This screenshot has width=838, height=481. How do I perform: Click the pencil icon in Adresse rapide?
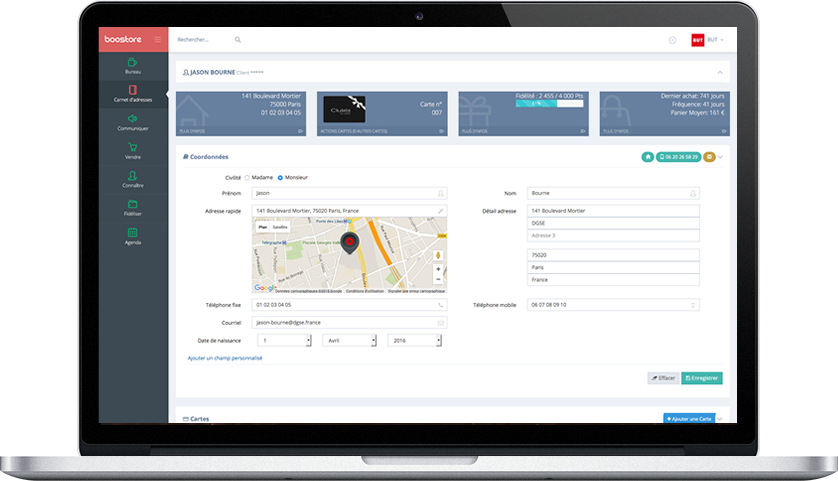tap(441, 211)
